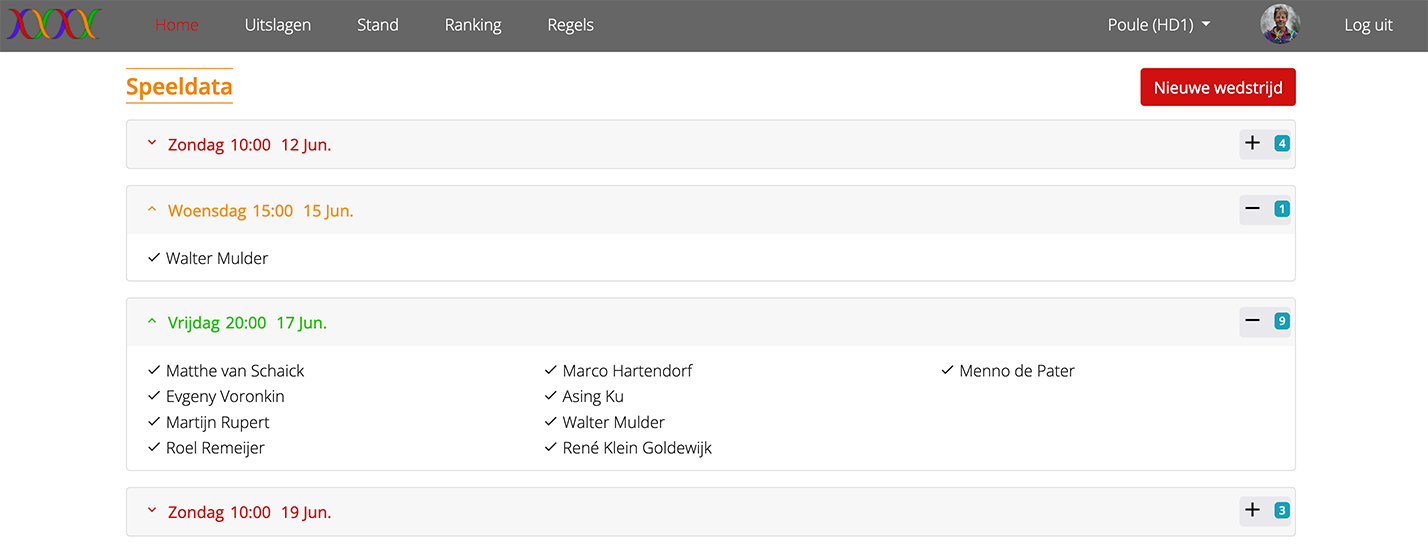1428x550 pixels.
Task: Click checkmark next to Matthe van Schaick
Action: click(154, 371)
